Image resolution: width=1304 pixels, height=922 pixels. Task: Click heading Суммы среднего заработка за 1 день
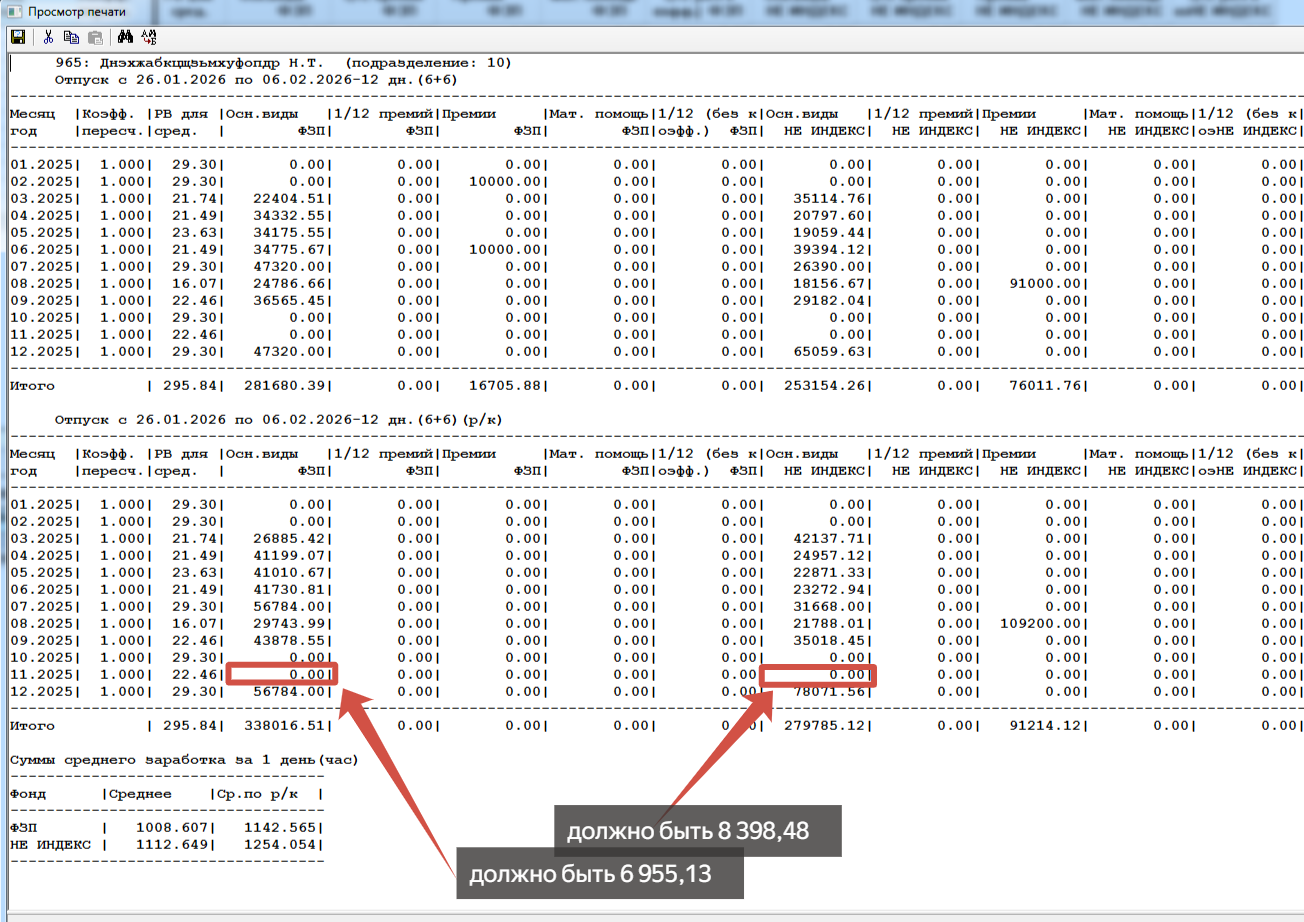coord(183,760)
